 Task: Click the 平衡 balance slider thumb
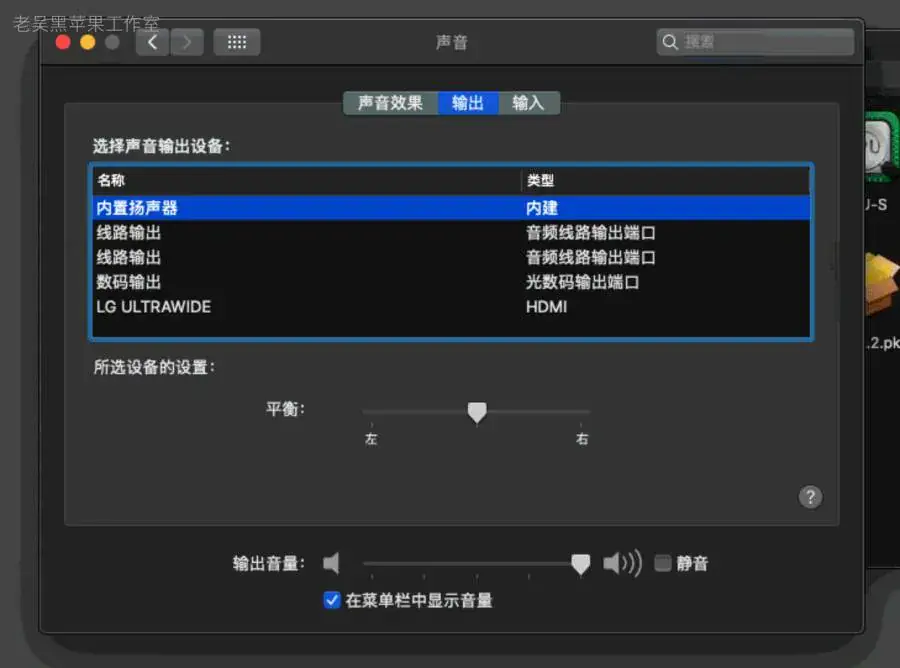[x=477, y=413]
